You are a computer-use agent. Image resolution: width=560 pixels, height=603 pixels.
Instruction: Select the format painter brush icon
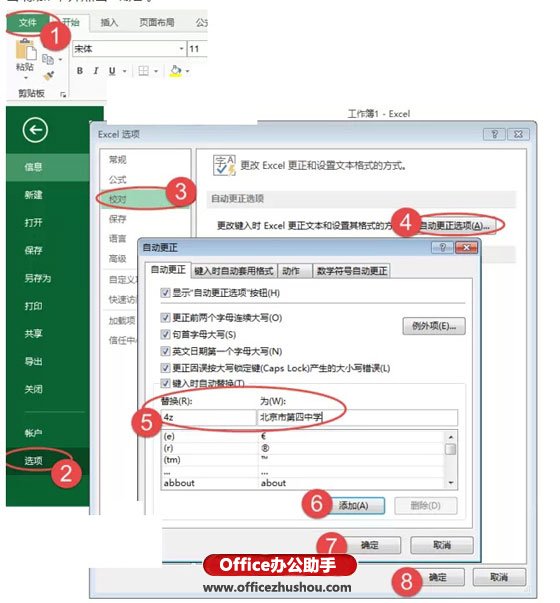click(48, 75)
